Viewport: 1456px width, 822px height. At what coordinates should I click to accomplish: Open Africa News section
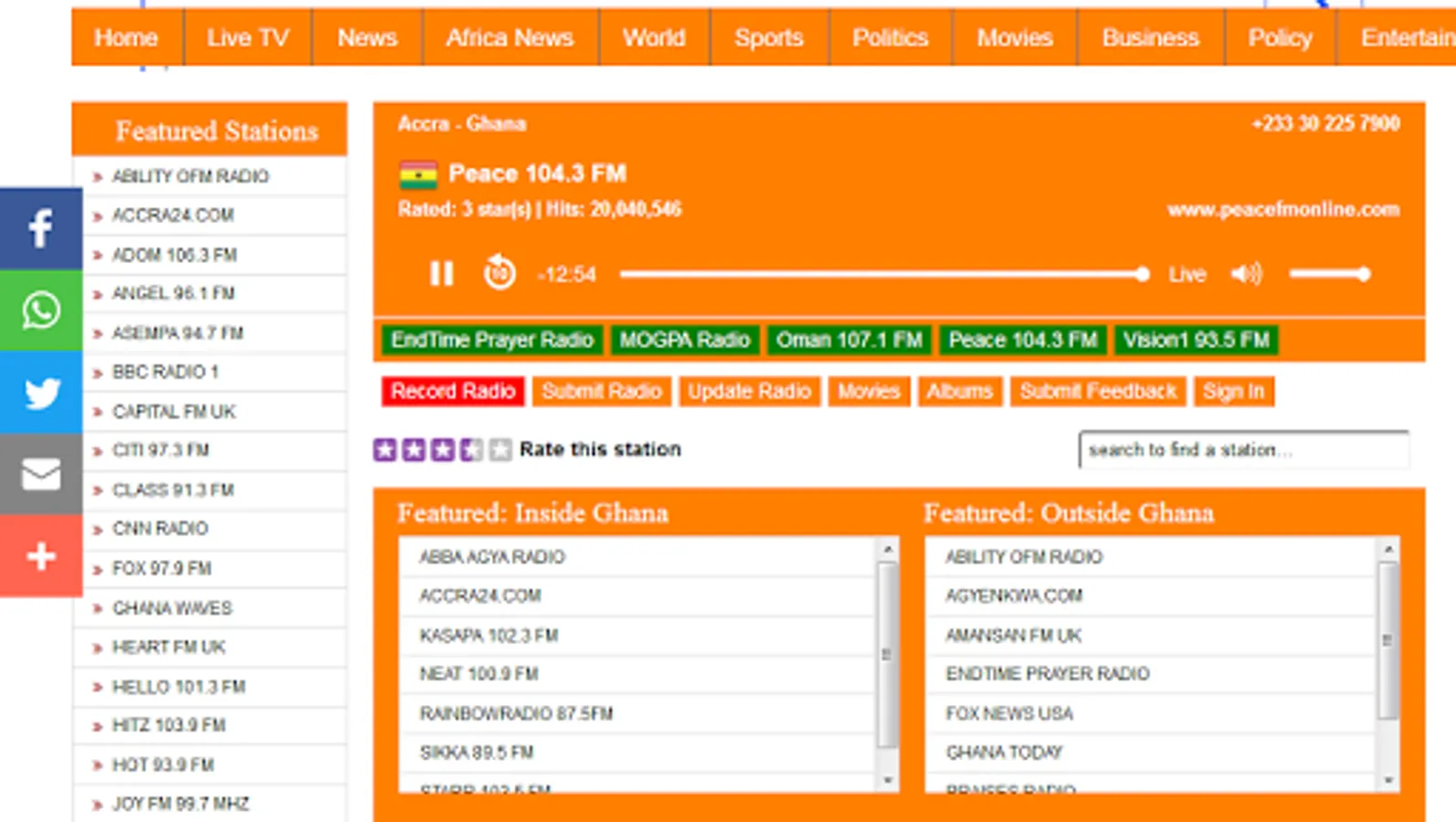point(510,37)
